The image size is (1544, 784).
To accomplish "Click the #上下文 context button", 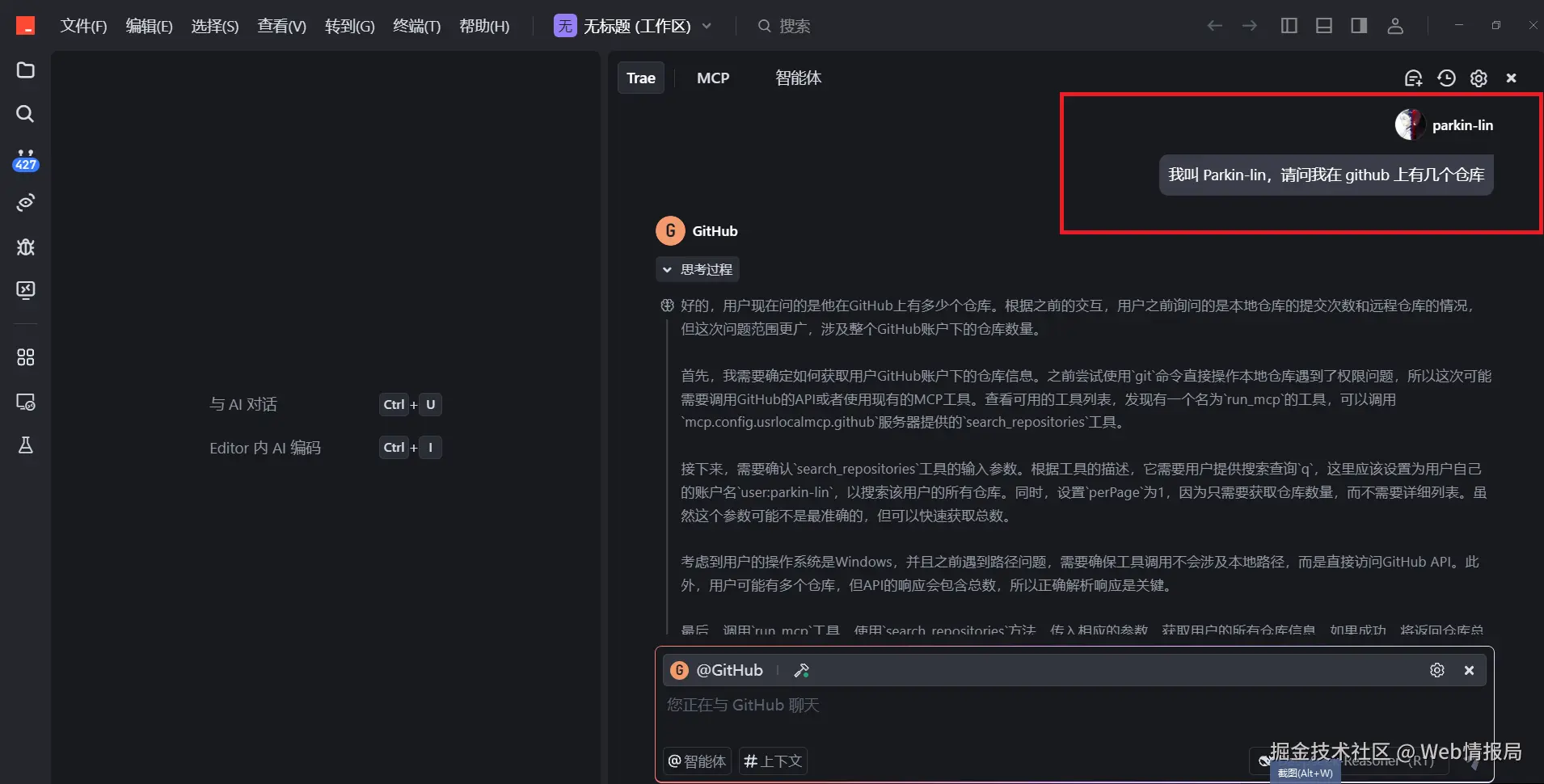I will 771,761.
